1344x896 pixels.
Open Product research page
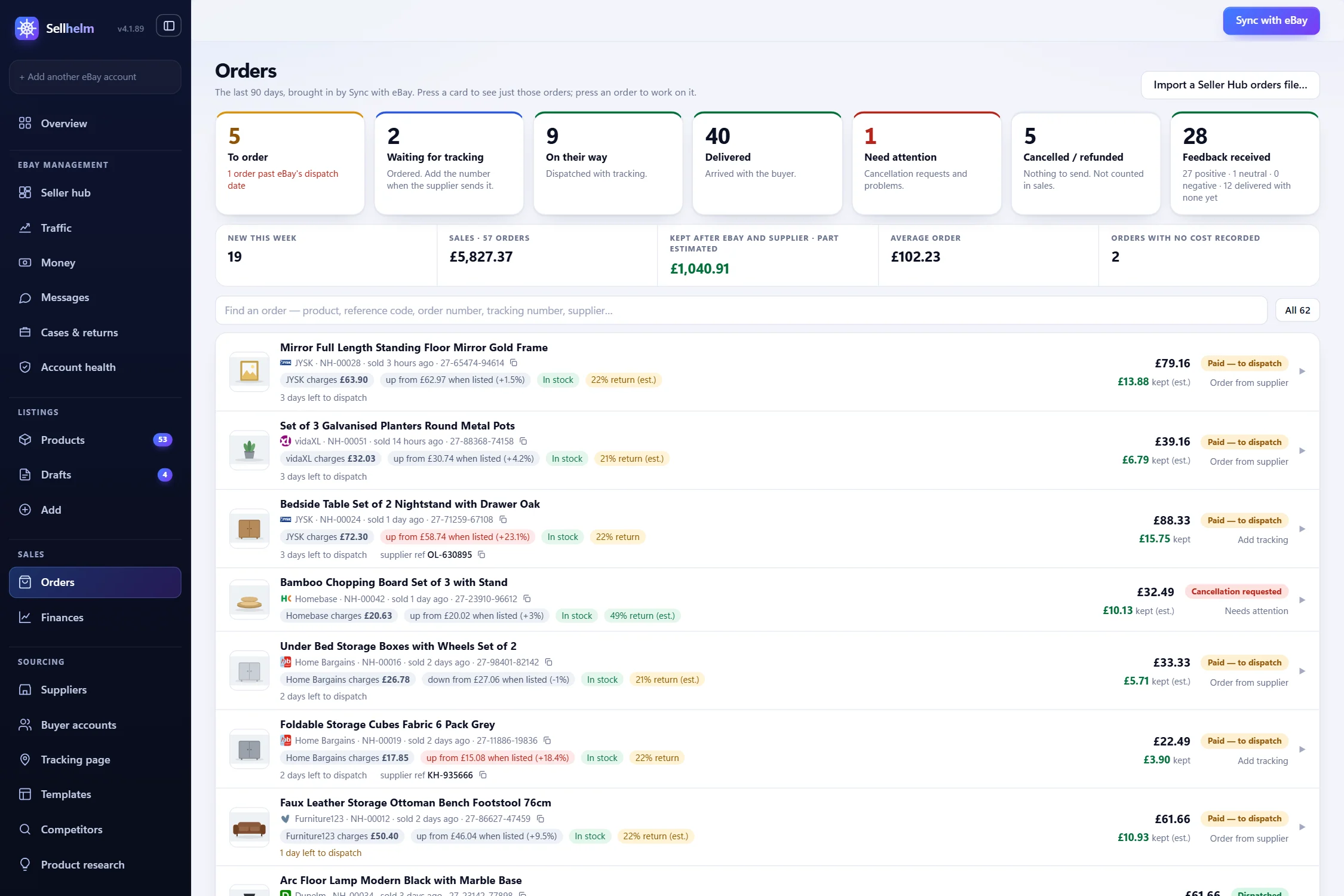[95, 864]
